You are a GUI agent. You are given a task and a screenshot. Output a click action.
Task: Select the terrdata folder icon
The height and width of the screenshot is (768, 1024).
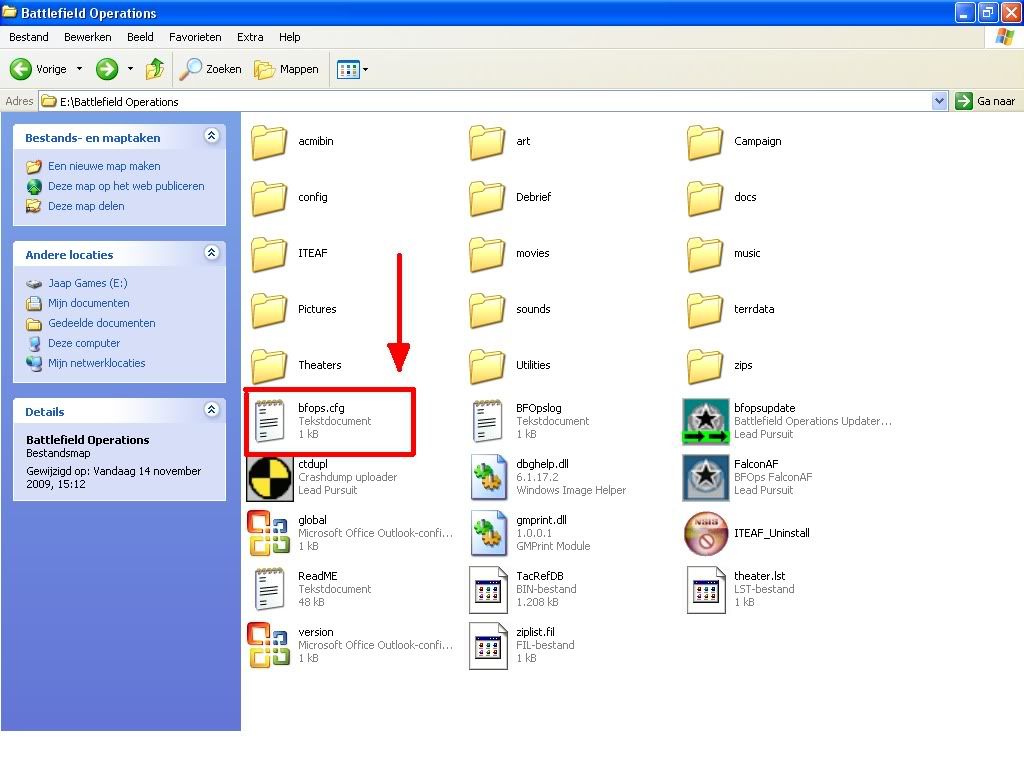click(x=705, y=310)
